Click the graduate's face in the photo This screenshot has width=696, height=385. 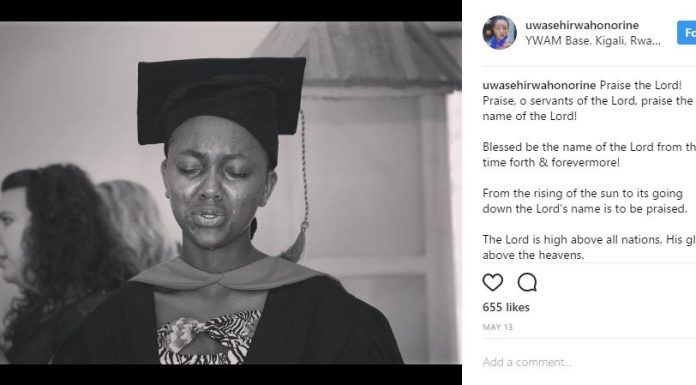click(x=217, y=182)
